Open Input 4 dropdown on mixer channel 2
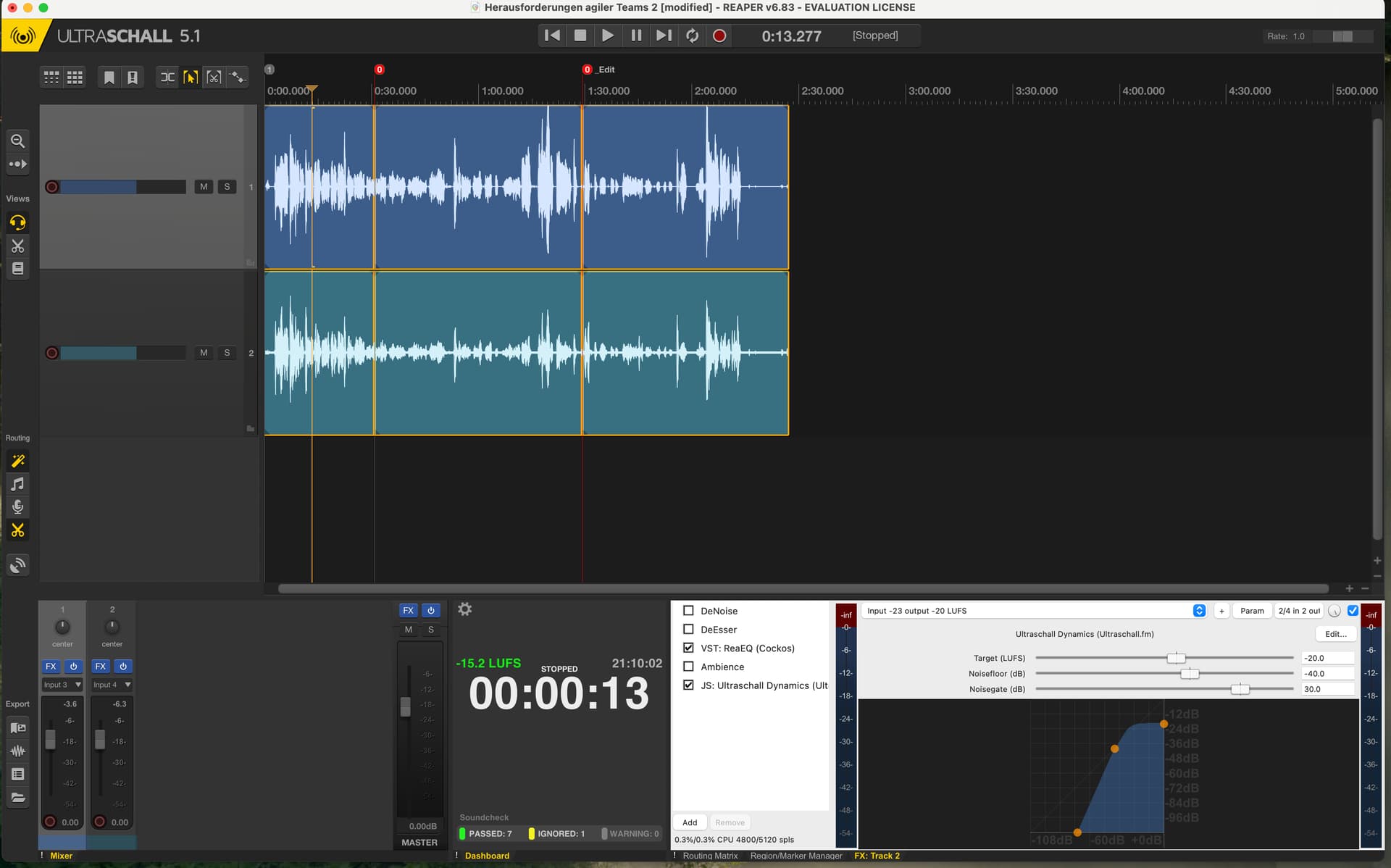 coord(112,685)
